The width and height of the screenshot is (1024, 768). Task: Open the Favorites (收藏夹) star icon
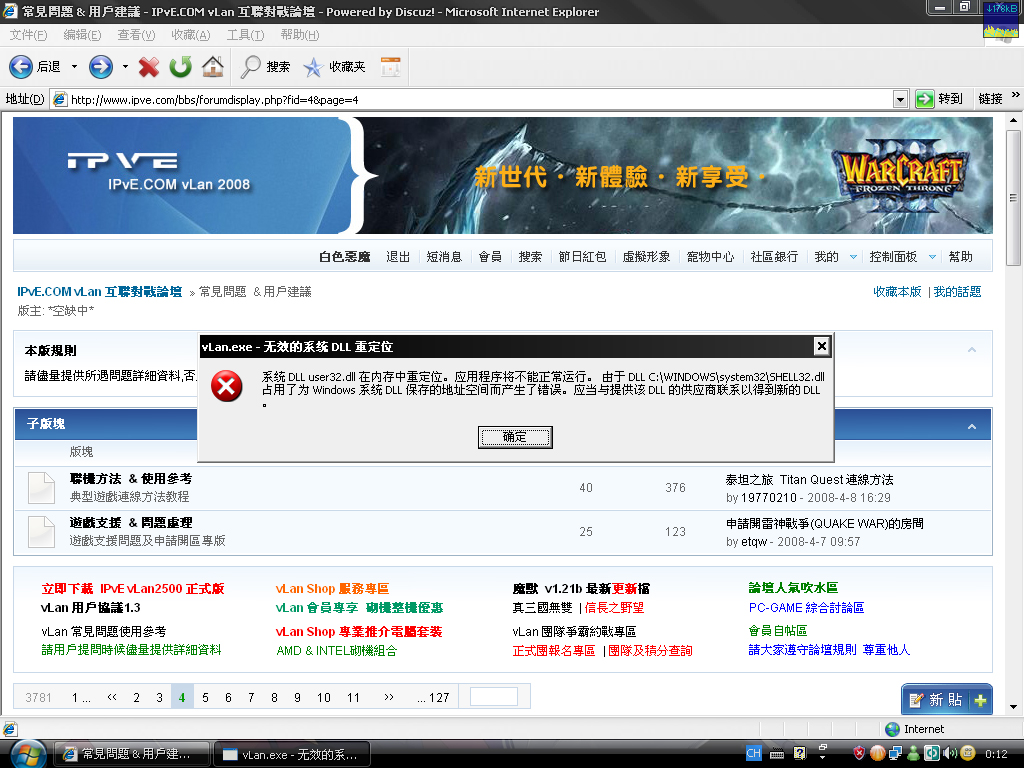[313, 67]
